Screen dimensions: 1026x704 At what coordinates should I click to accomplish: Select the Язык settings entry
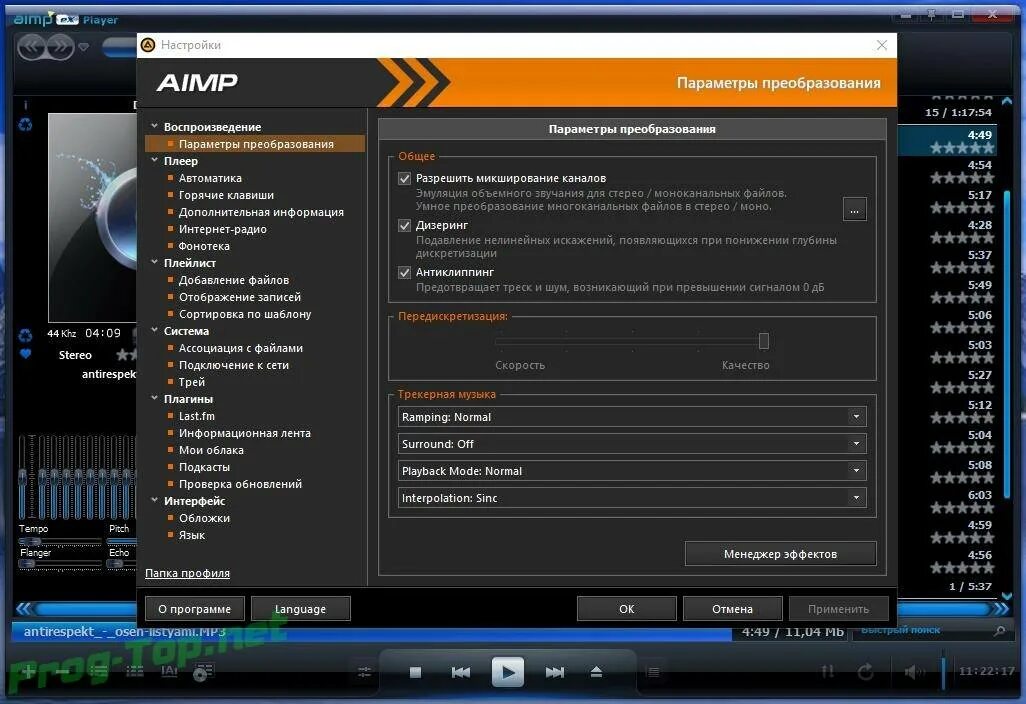click(192, 535)
